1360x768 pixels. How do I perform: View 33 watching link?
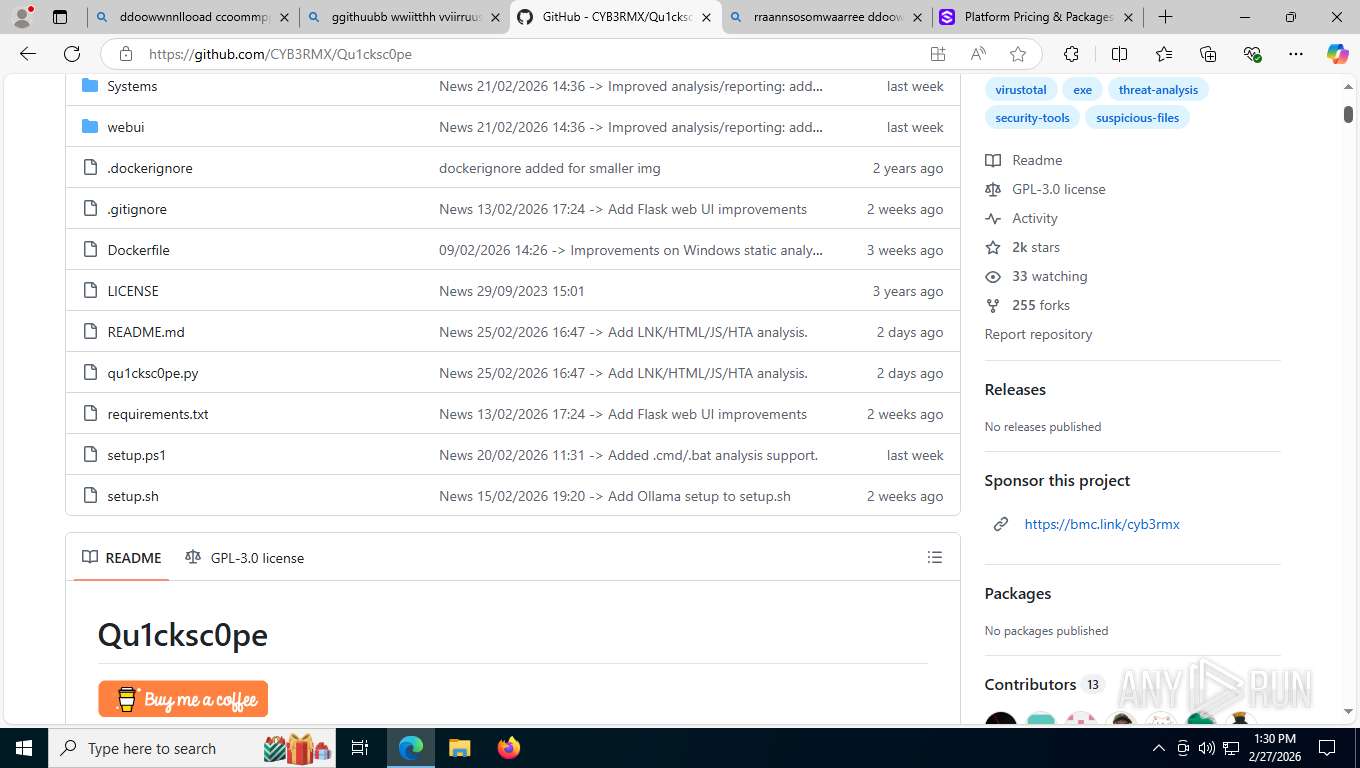1036,276
